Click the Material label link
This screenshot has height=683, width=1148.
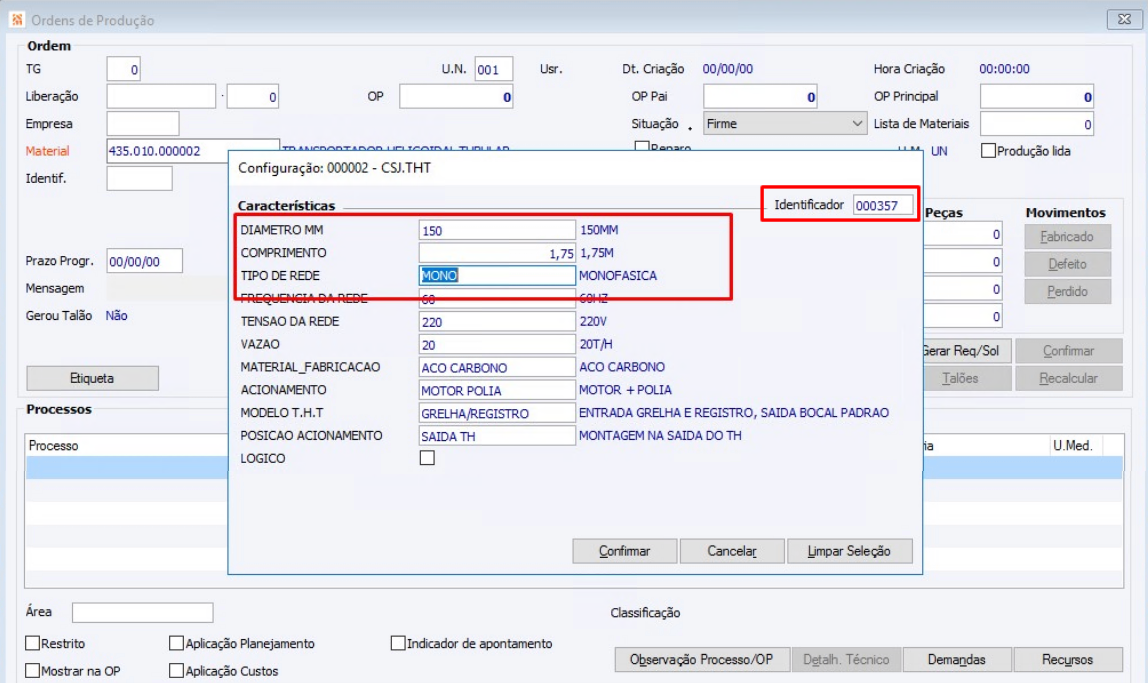coord(47,151)
